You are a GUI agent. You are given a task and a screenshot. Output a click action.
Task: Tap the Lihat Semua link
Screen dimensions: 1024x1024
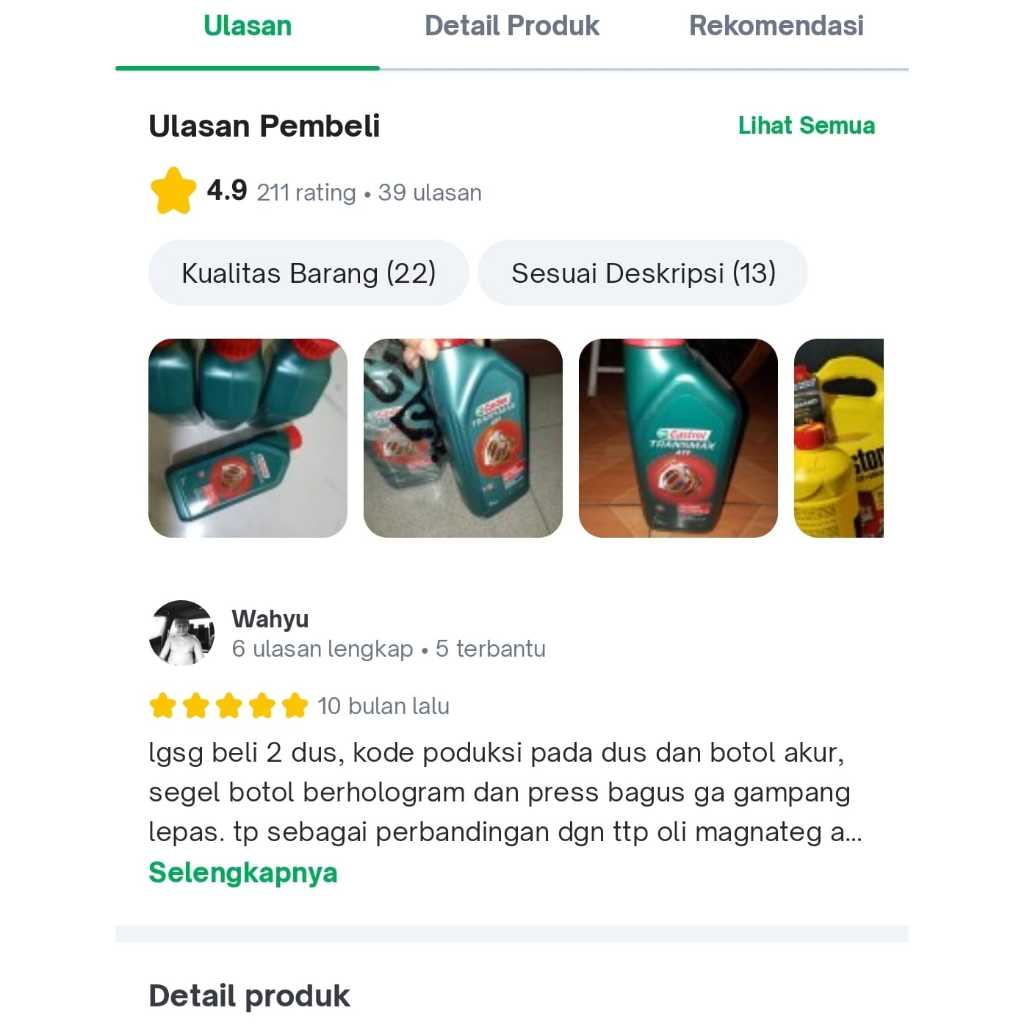point(806,125)
